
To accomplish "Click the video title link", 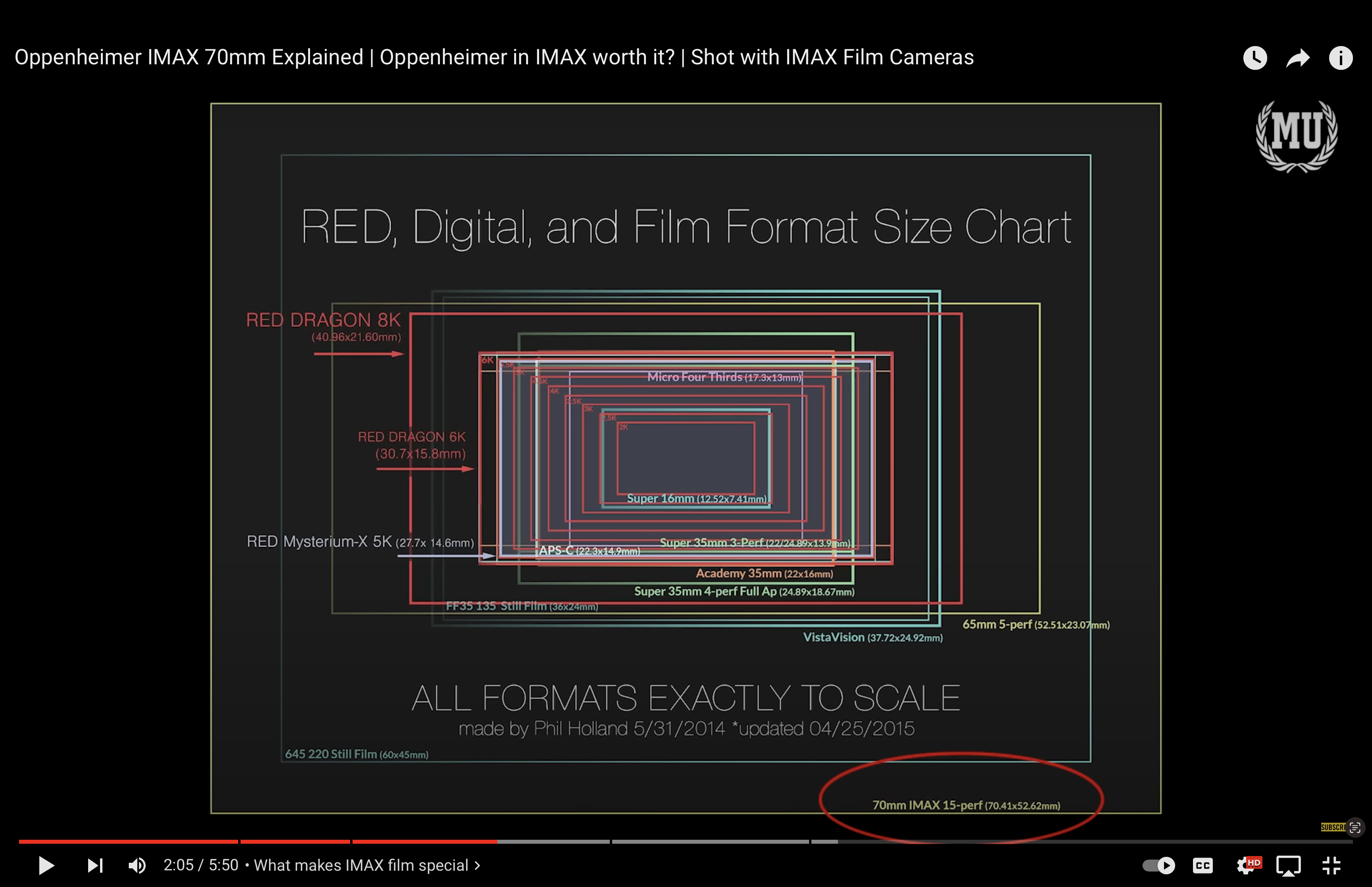I will (494, 57).
